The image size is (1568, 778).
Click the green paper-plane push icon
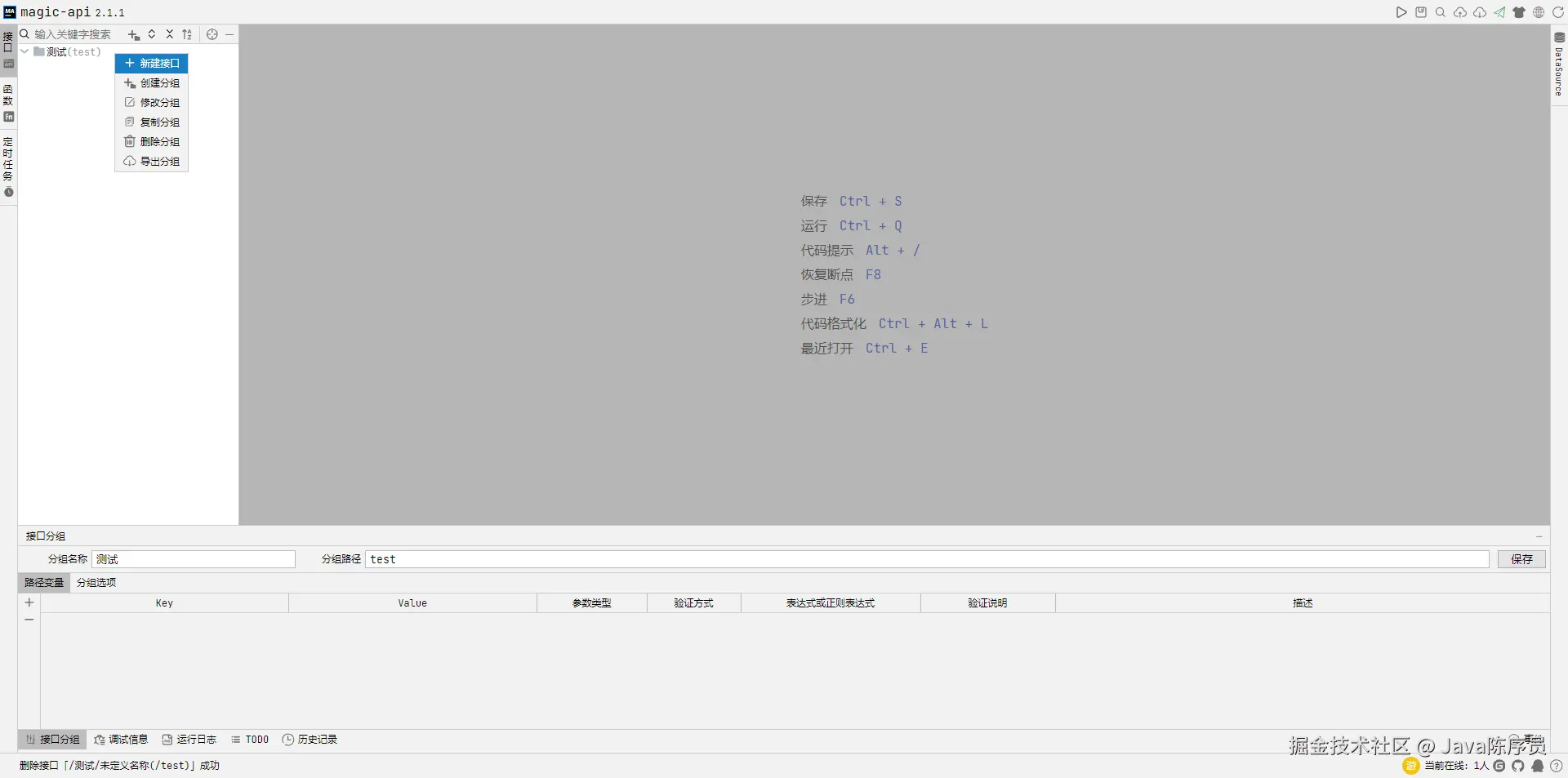[x=1499, y=12]
